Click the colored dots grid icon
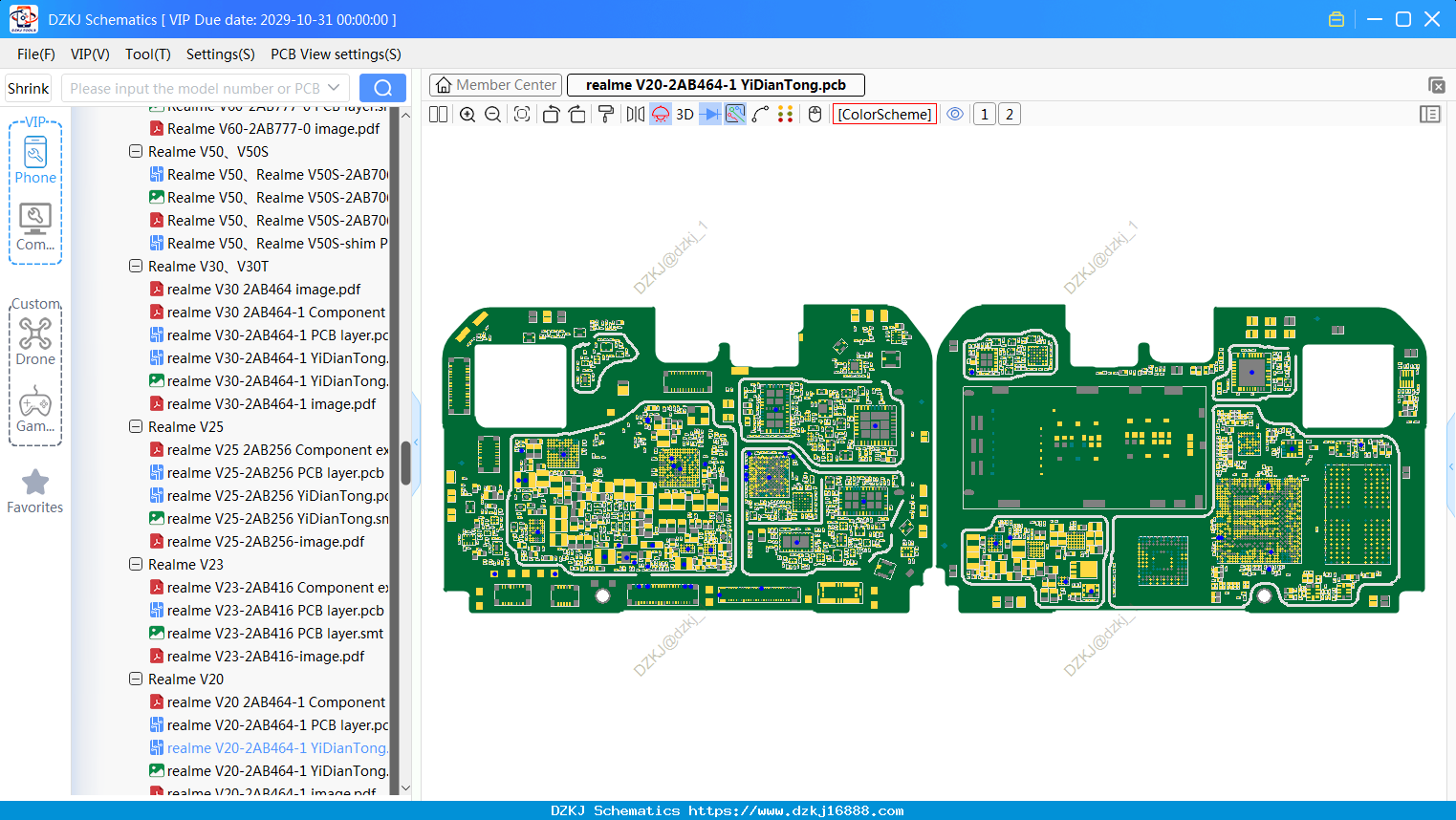The image size is (1456, 820). click(x=786, y=115)
